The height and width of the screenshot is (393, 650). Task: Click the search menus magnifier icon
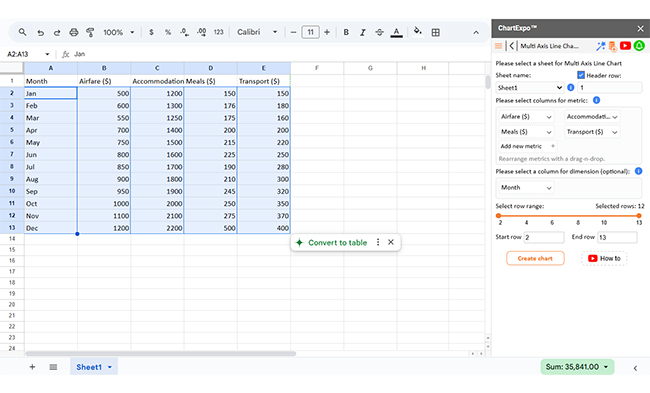coord(22,32)
